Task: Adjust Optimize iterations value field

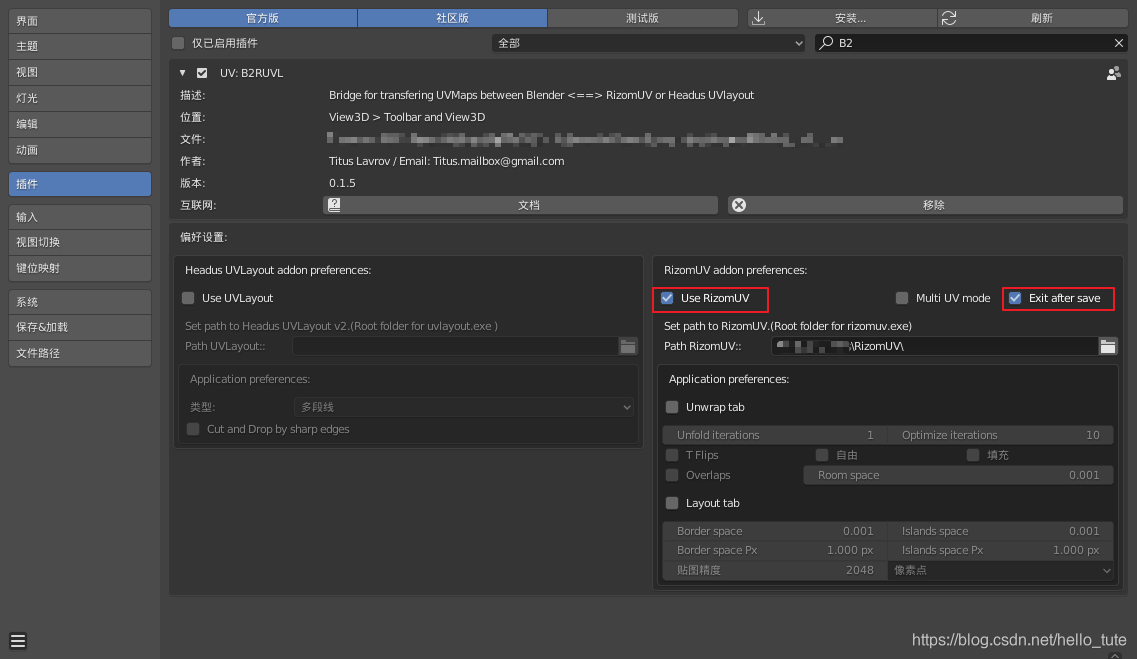Action: coord(1001,435)
